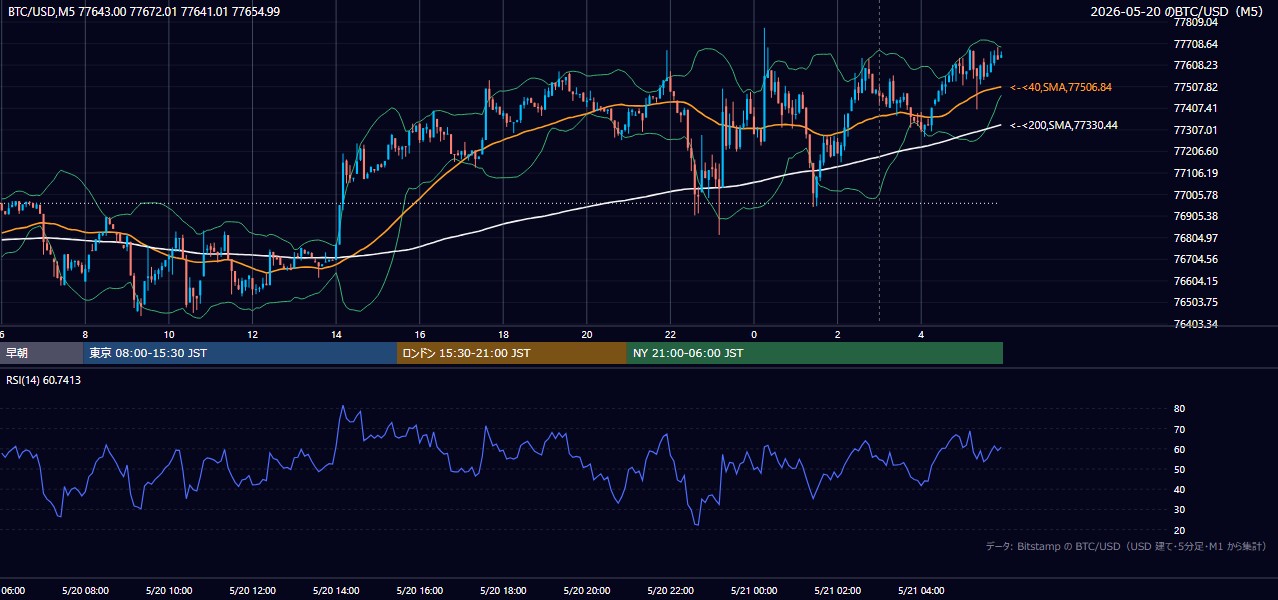Click price axis label 76604.15
The height and width of the screenshot is (600, 1278).
pyautogui.click(x=1197, y=281)
